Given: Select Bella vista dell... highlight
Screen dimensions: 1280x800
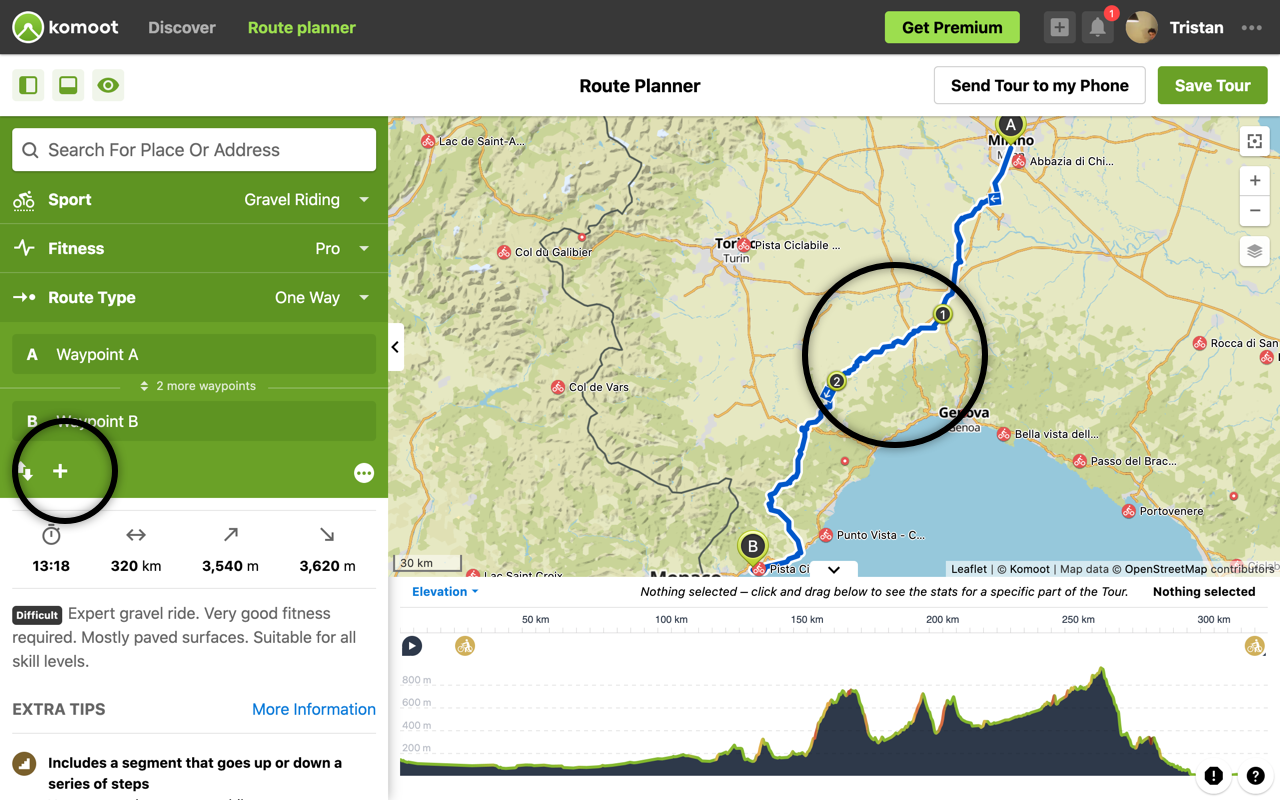Looking at the screenshot, I should pos(1048,434).
